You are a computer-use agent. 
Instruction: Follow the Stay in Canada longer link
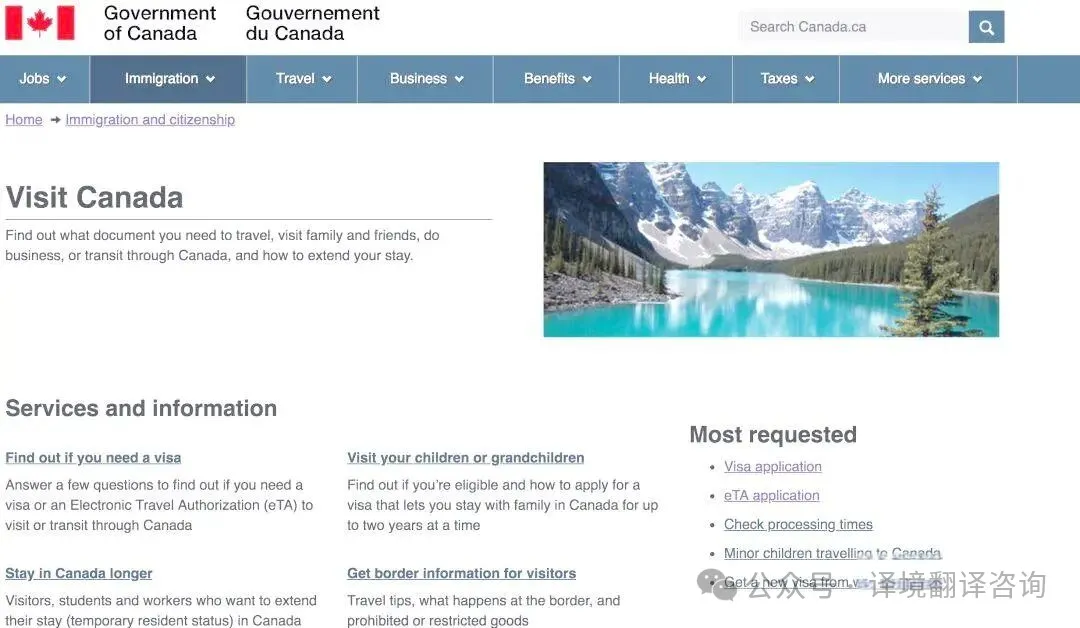click(x=79, y=574)
